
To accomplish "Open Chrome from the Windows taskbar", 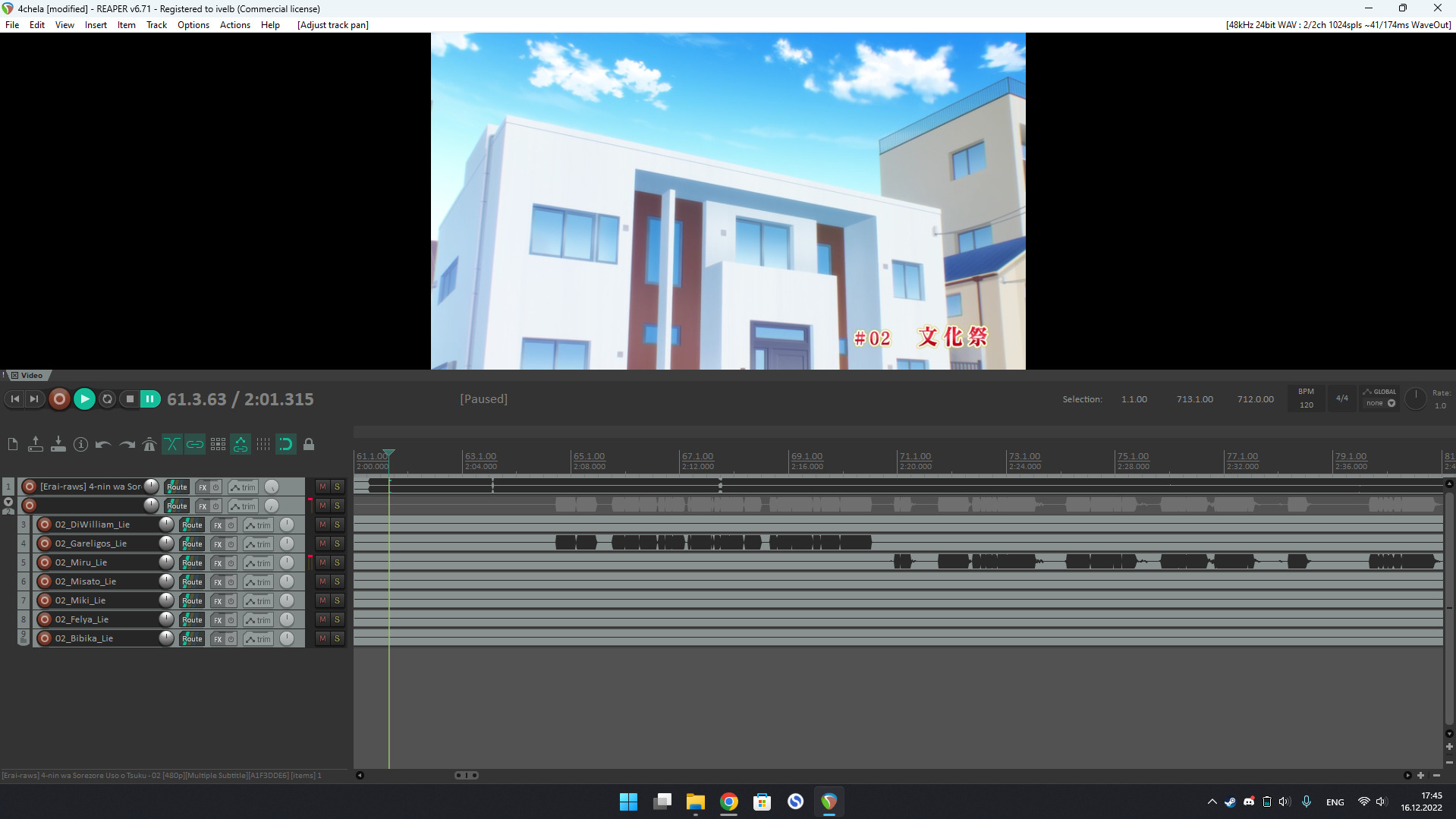I will pyautogui.click(x=728, y=802).
